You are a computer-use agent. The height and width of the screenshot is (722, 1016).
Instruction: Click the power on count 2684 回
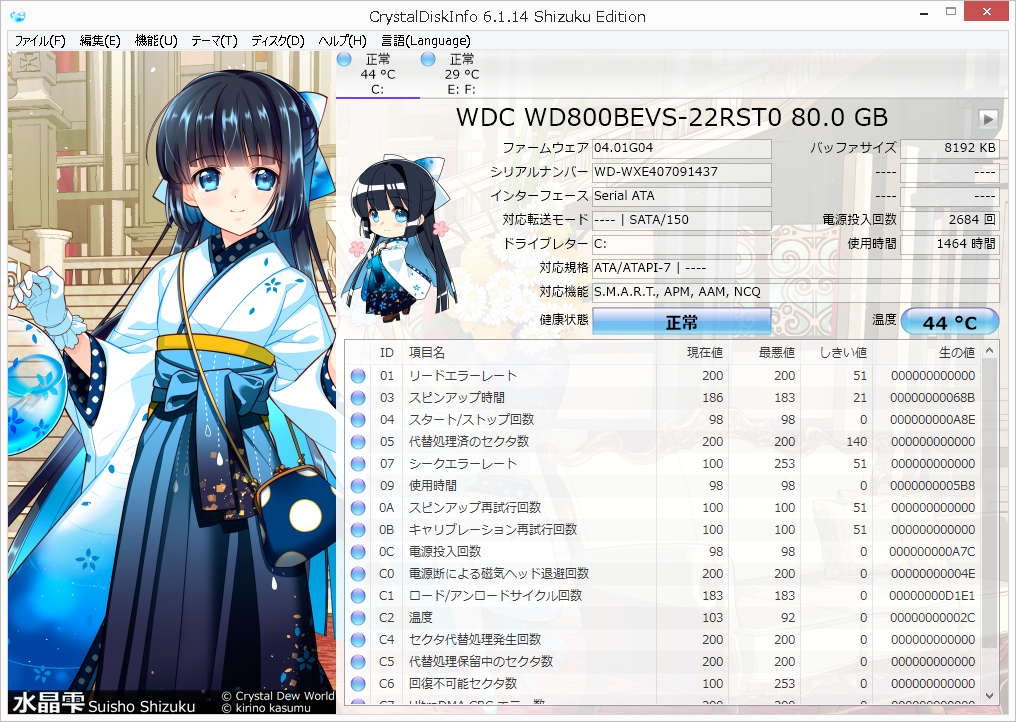point(950,220)
